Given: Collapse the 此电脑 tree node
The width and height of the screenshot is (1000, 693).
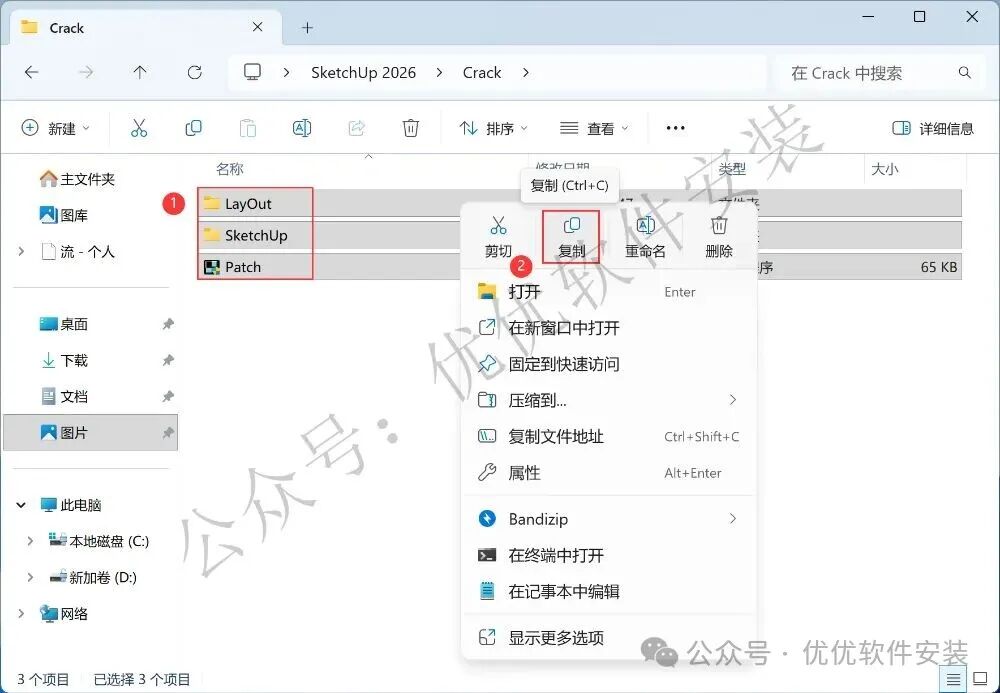Looking at the screenshot, I should click(21, 505).
